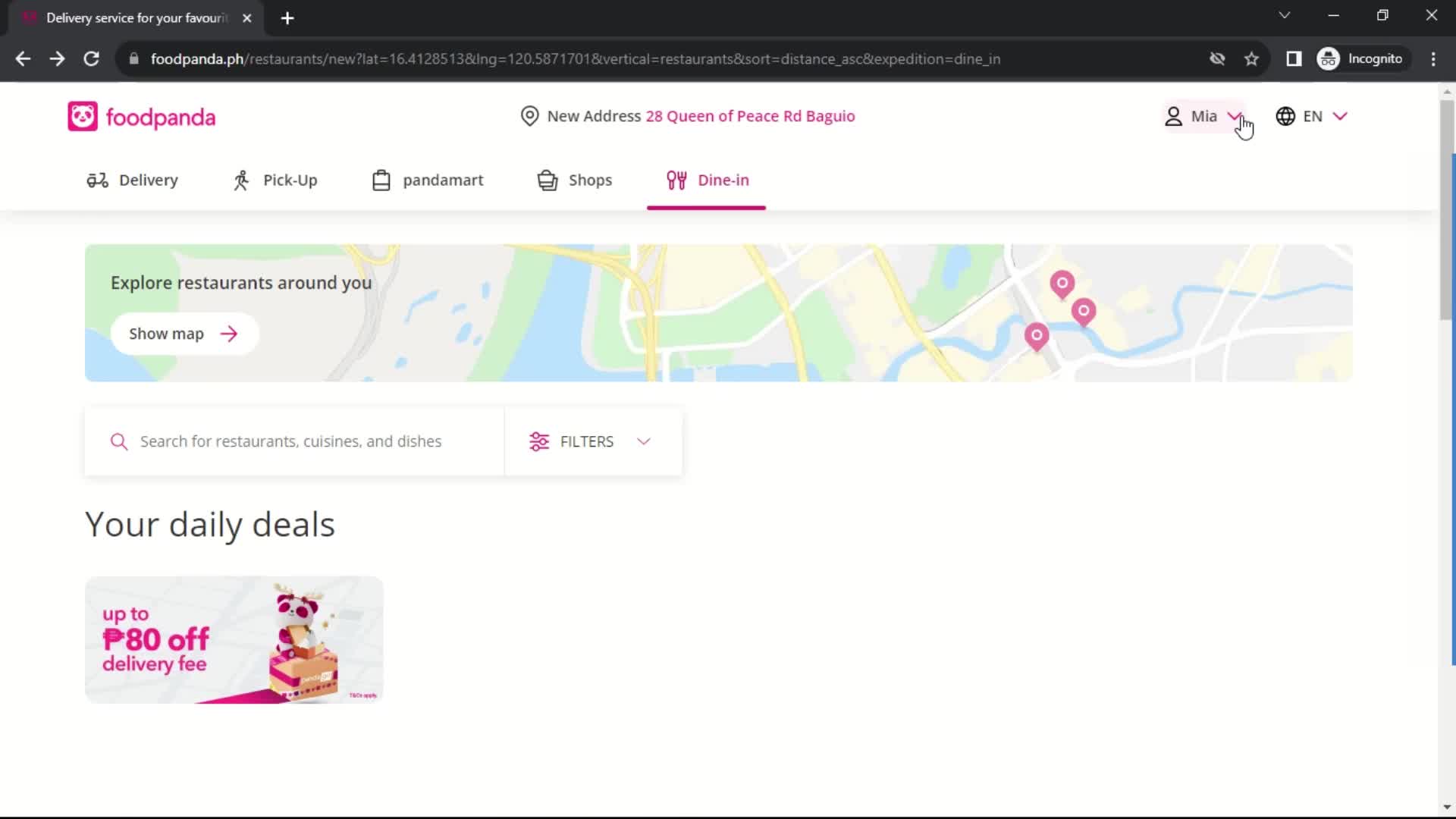Open the browser side panel icon

(1294, 58)
